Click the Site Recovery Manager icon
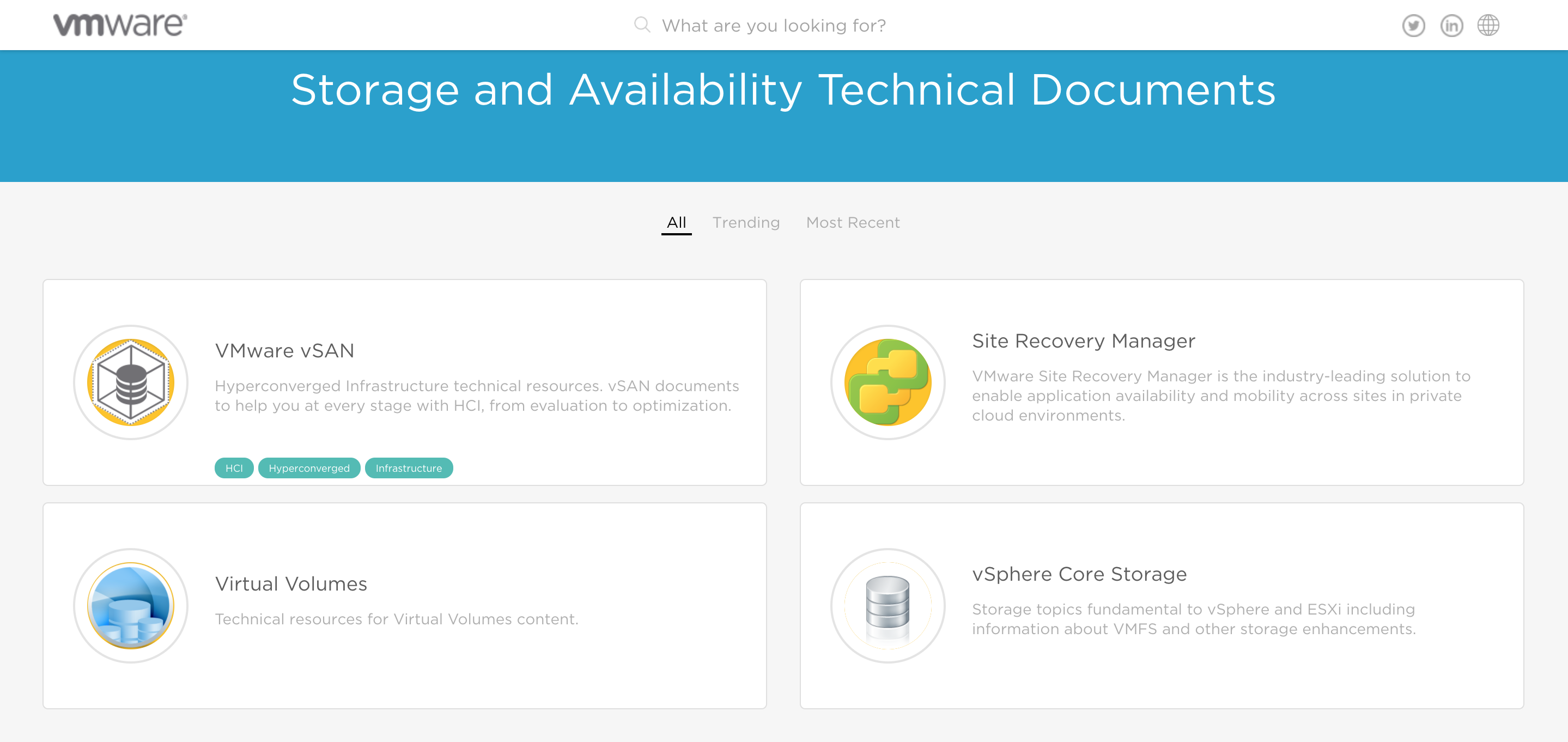This screenshot has width=1568, height=742. pyautogui.click(x=888, y=382)
